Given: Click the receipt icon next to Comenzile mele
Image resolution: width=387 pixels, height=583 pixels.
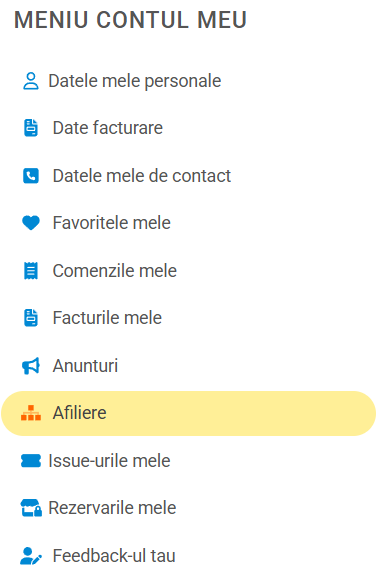Looking at the screenshot, I should (31, 271).
